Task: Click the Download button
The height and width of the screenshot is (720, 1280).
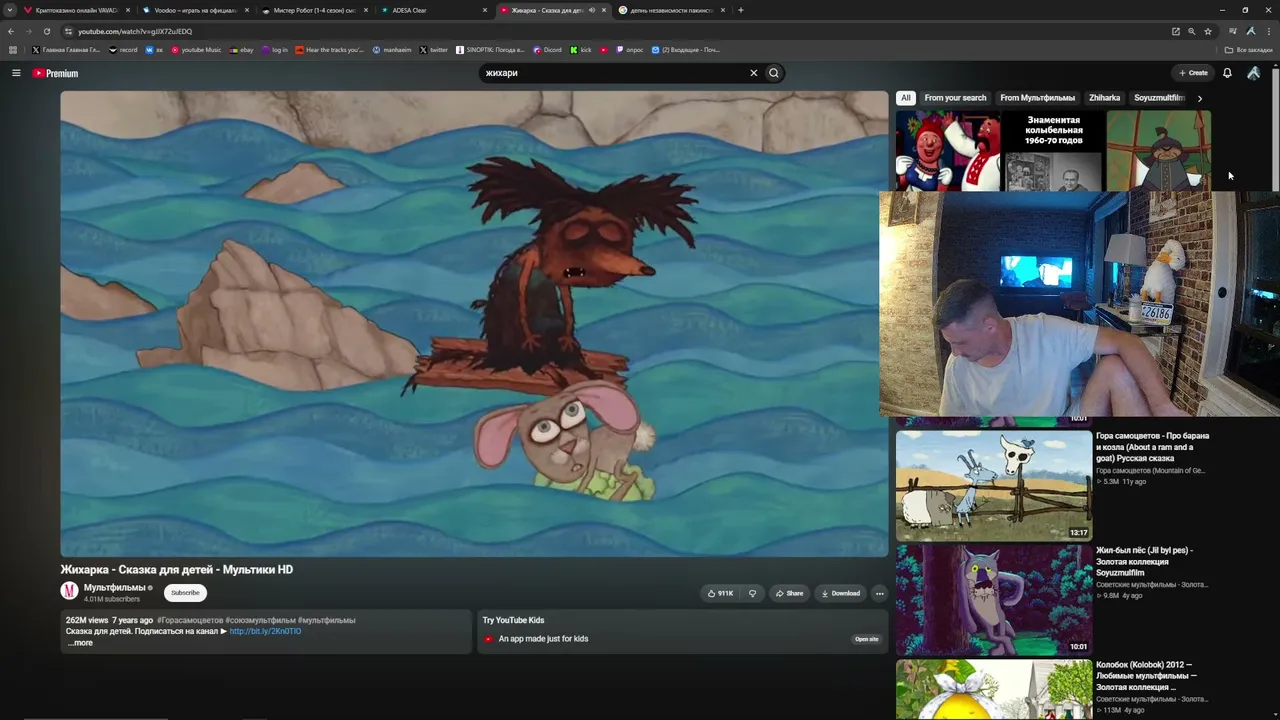Action: click(x=840, y=593)
